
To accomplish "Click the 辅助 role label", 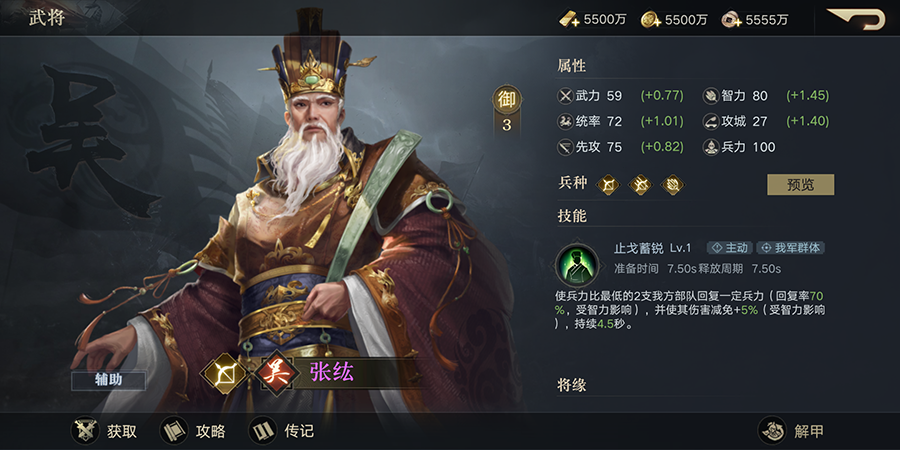I will [108, 380].
